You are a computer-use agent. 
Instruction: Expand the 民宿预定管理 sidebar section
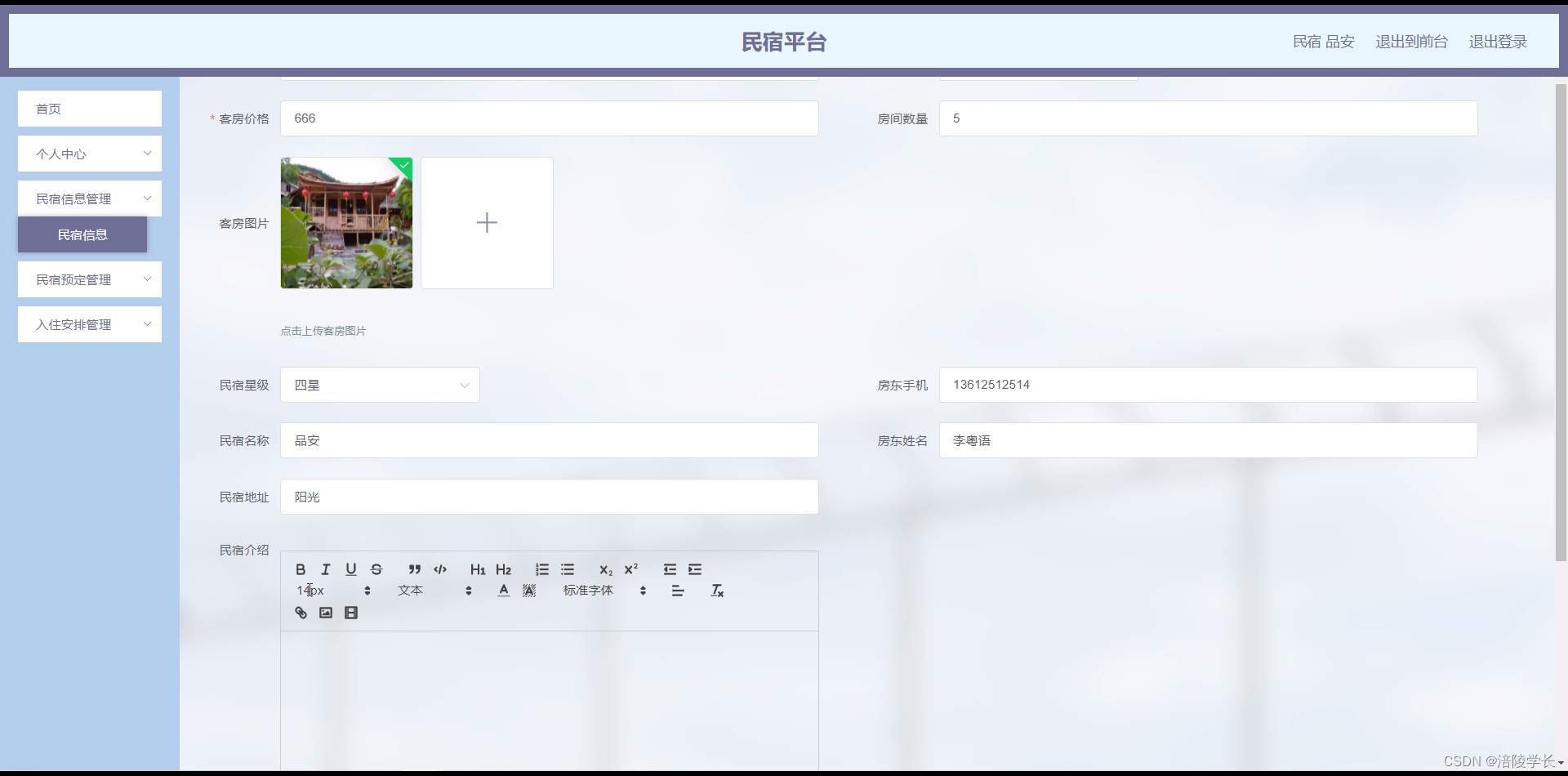click(x=89, y=279)
